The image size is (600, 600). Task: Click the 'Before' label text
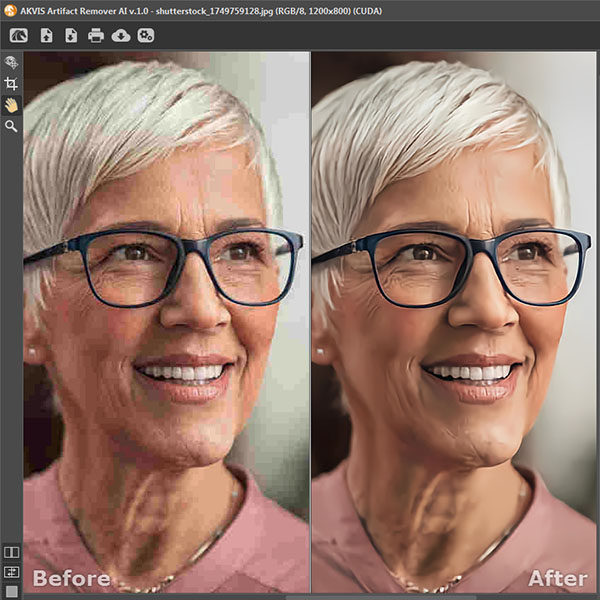(x=70, y=578)
